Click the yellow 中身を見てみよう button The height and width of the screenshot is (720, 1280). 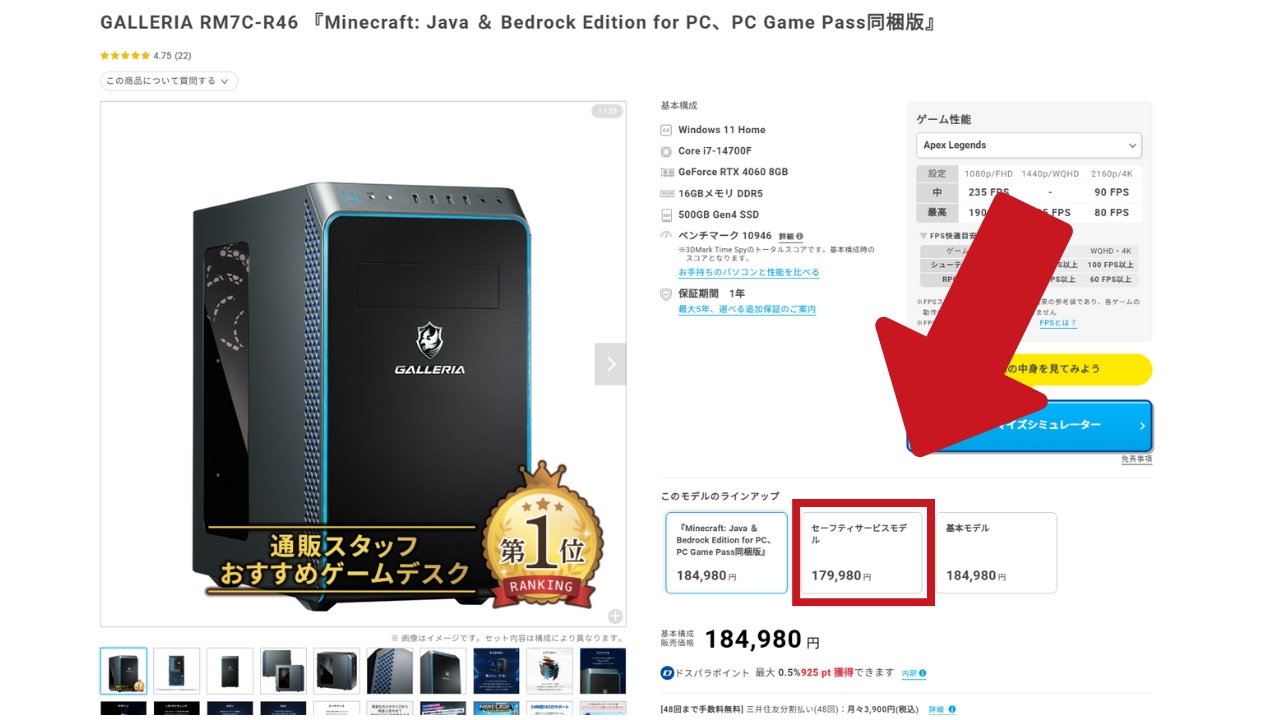point(1029,369)
